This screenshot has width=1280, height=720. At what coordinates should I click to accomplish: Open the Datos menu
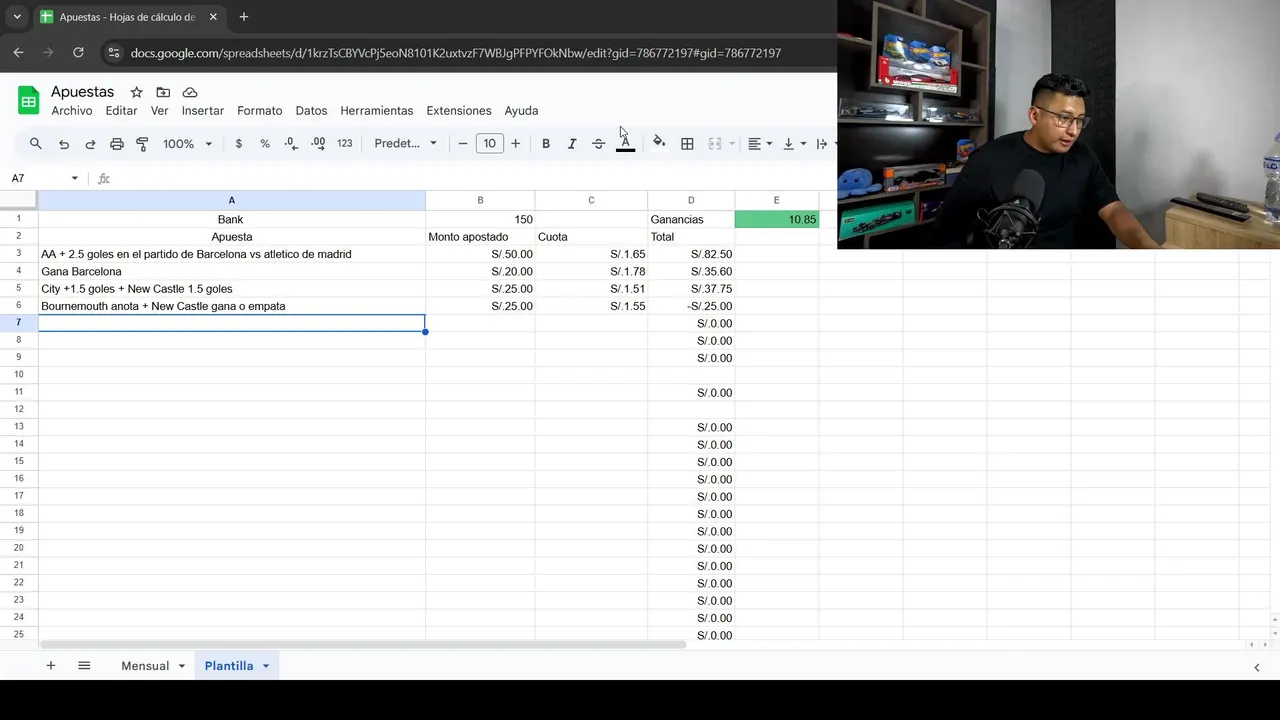[311, 111]
